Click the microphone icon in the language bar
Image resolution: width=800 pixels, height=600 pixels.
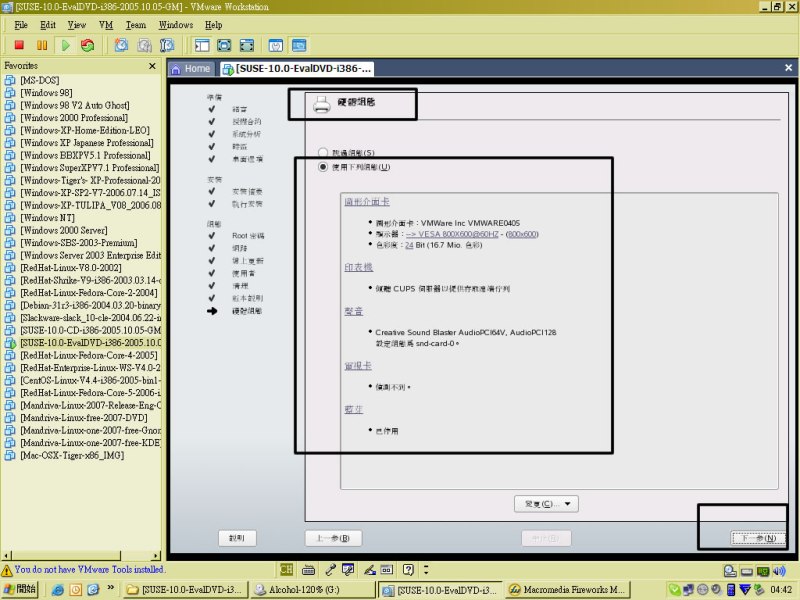pyautogui.click(x=330, y=569)
